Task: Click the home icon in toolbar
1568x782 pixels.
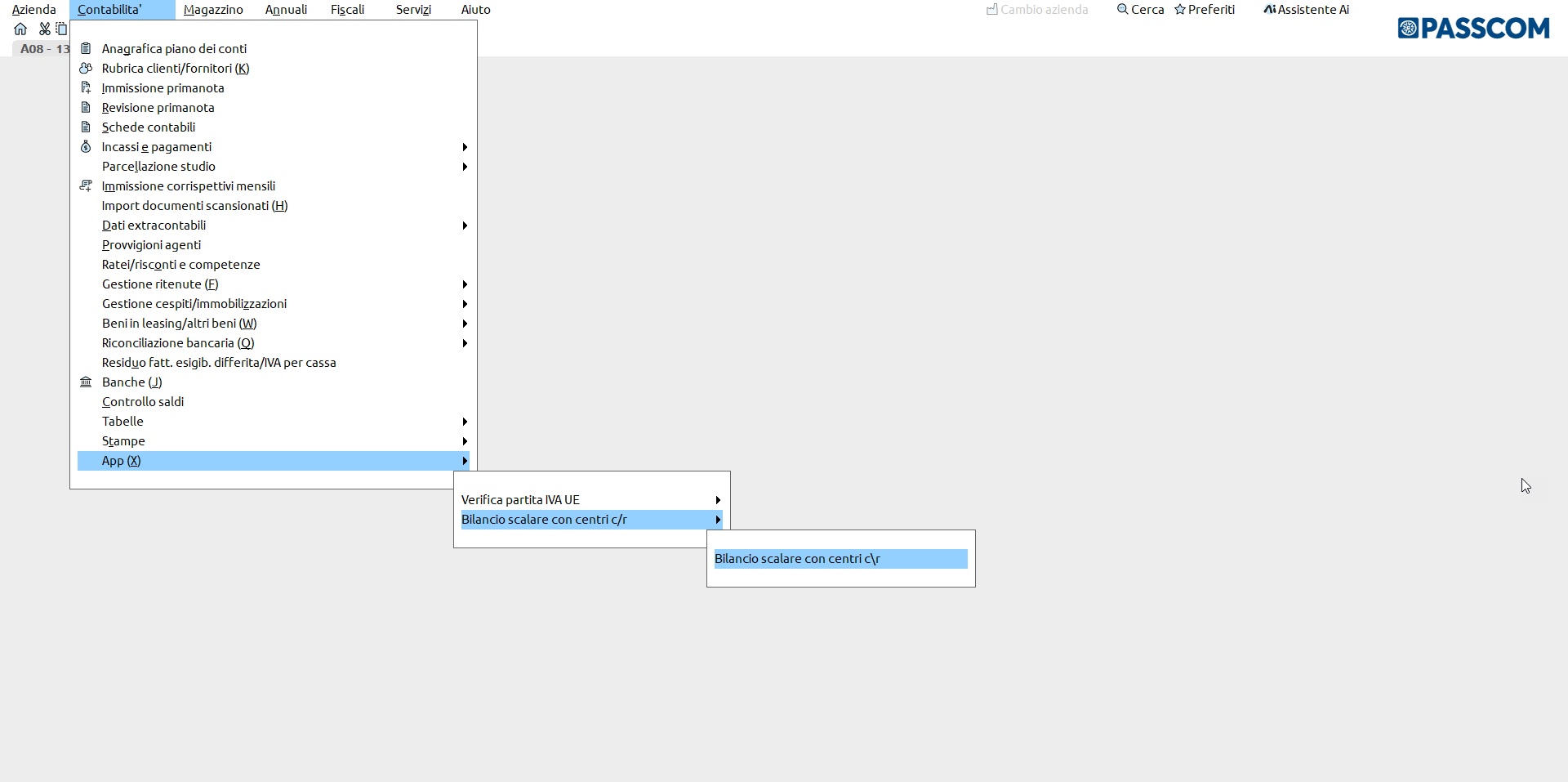Action: coord(20,29)
